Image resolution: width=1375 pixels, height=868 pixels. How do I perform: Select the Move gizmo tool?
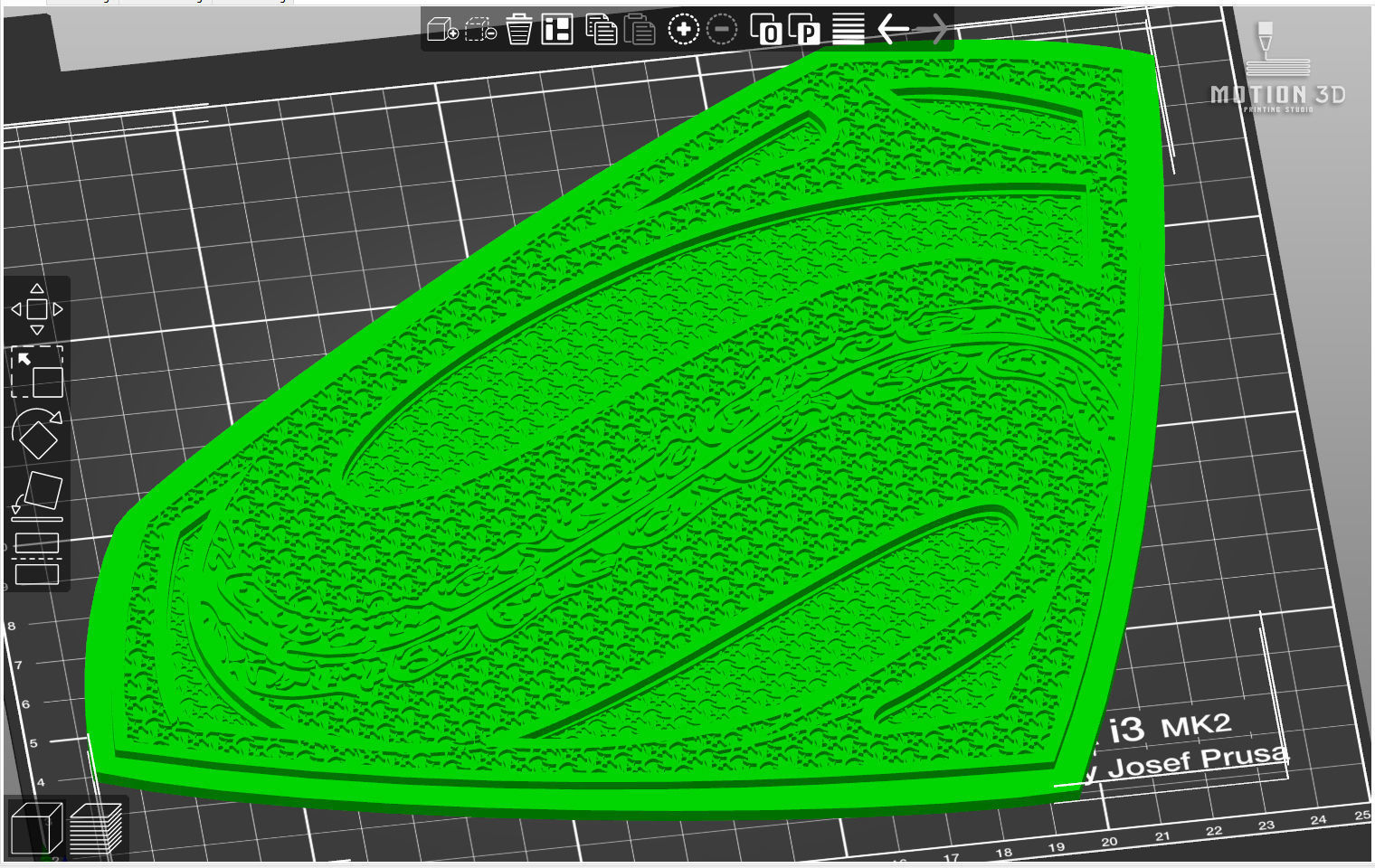click(x=37, y=309)
